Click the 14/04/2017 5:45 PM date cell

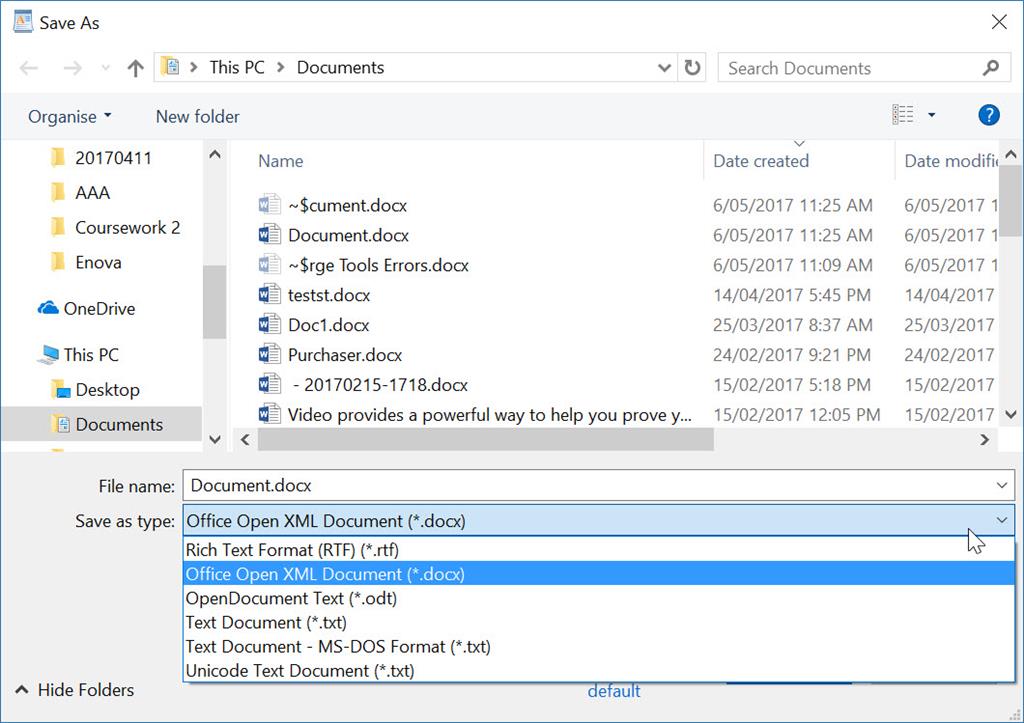[792, 295]
